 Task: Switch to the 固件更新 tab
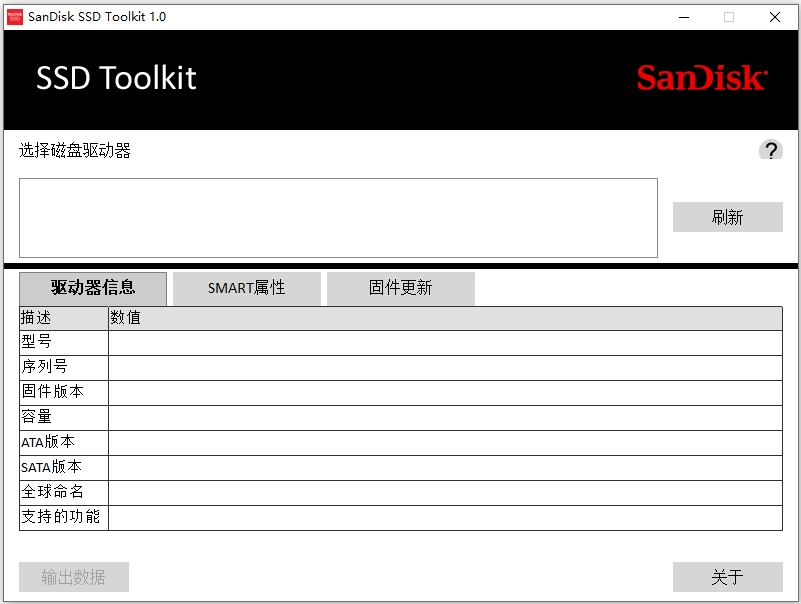pos(400,288)
